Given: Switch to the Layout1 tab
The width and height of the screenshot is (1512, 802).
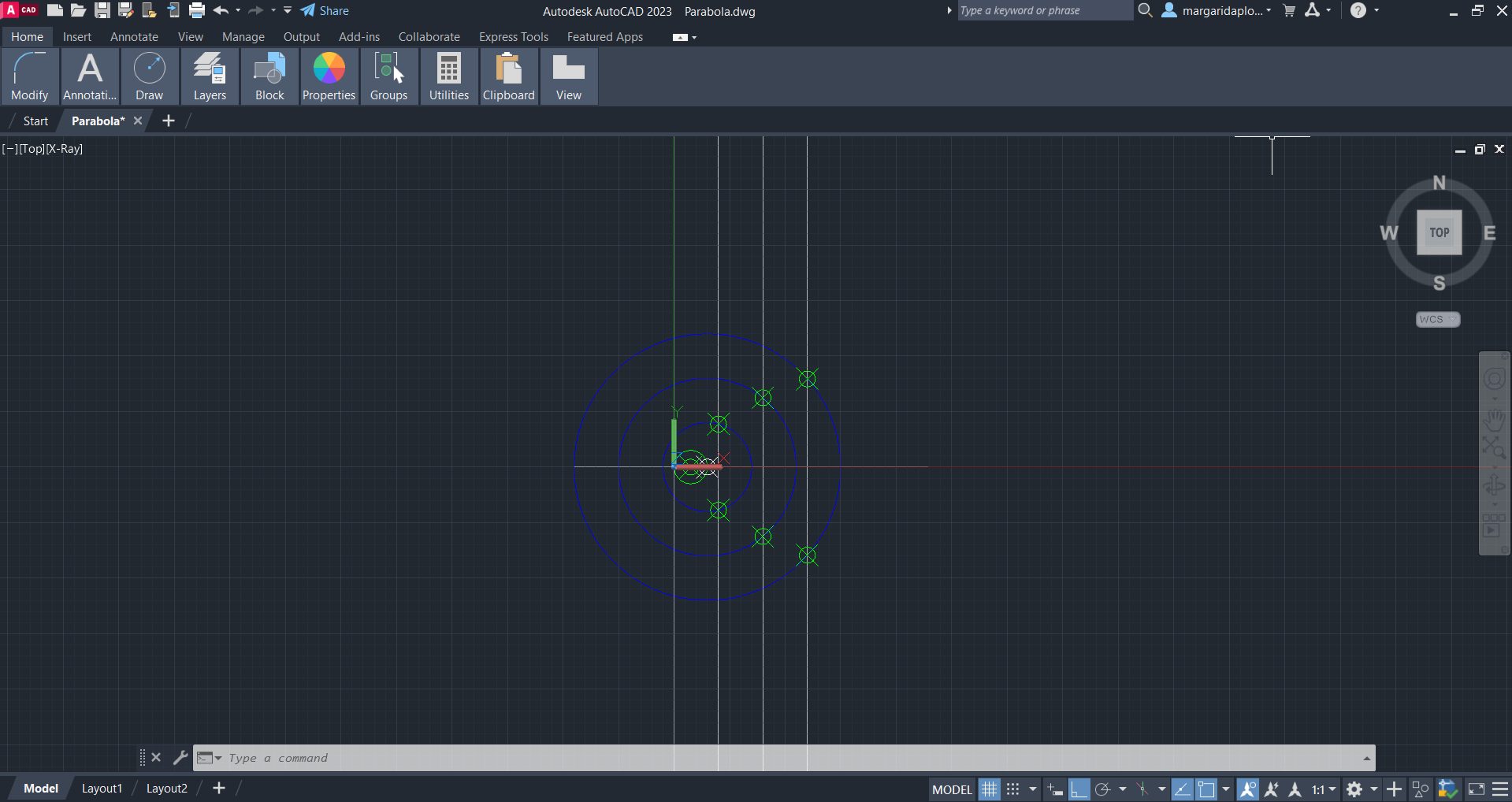Looking at the screenshot, I should pos(102,788).
